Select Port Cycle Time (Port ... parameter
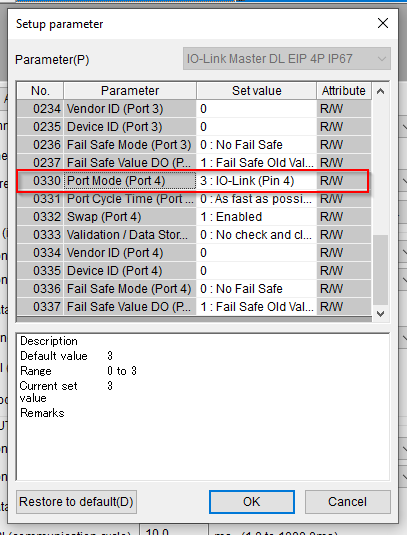Screen dimensions: 407x535 point(130,199)
